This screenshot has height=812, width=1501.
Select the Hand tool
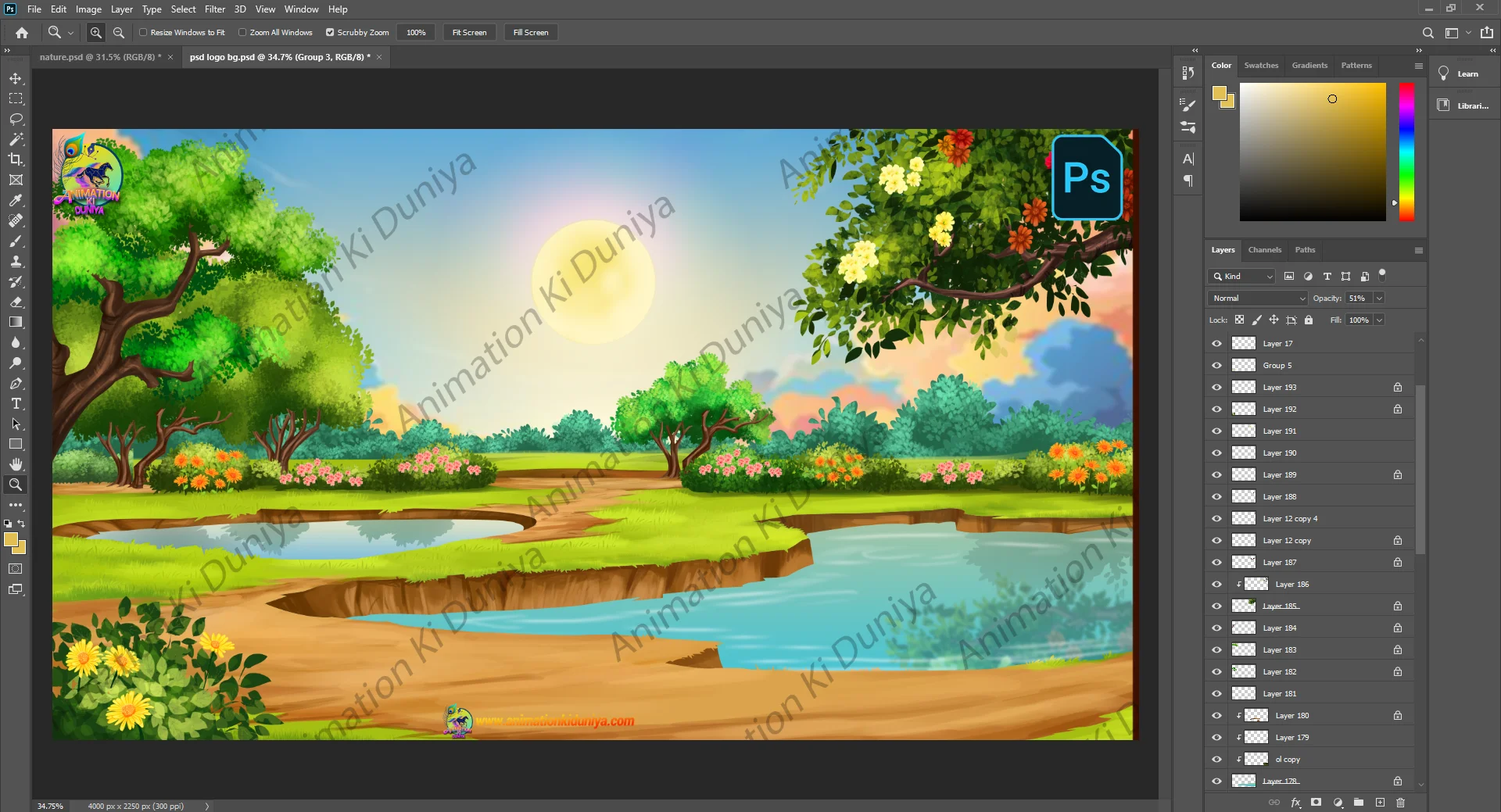point(16,464)
